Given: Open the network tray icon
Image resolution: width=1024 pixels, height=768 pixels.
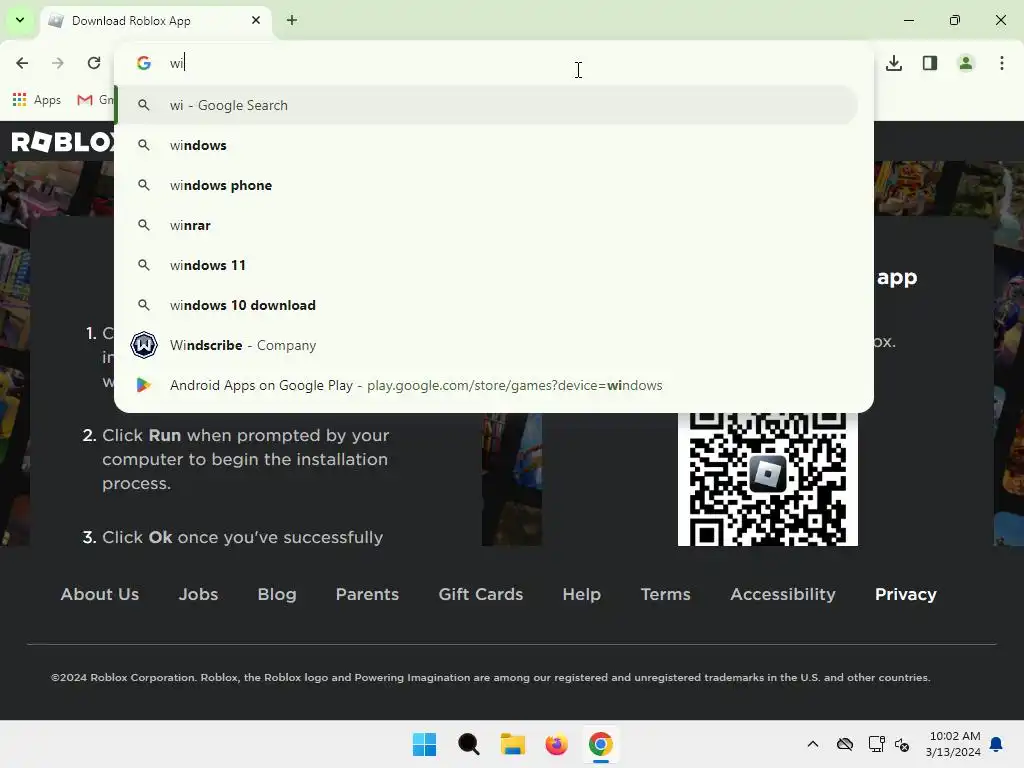Looking at the screenshot, I should [x=876, y=744].
